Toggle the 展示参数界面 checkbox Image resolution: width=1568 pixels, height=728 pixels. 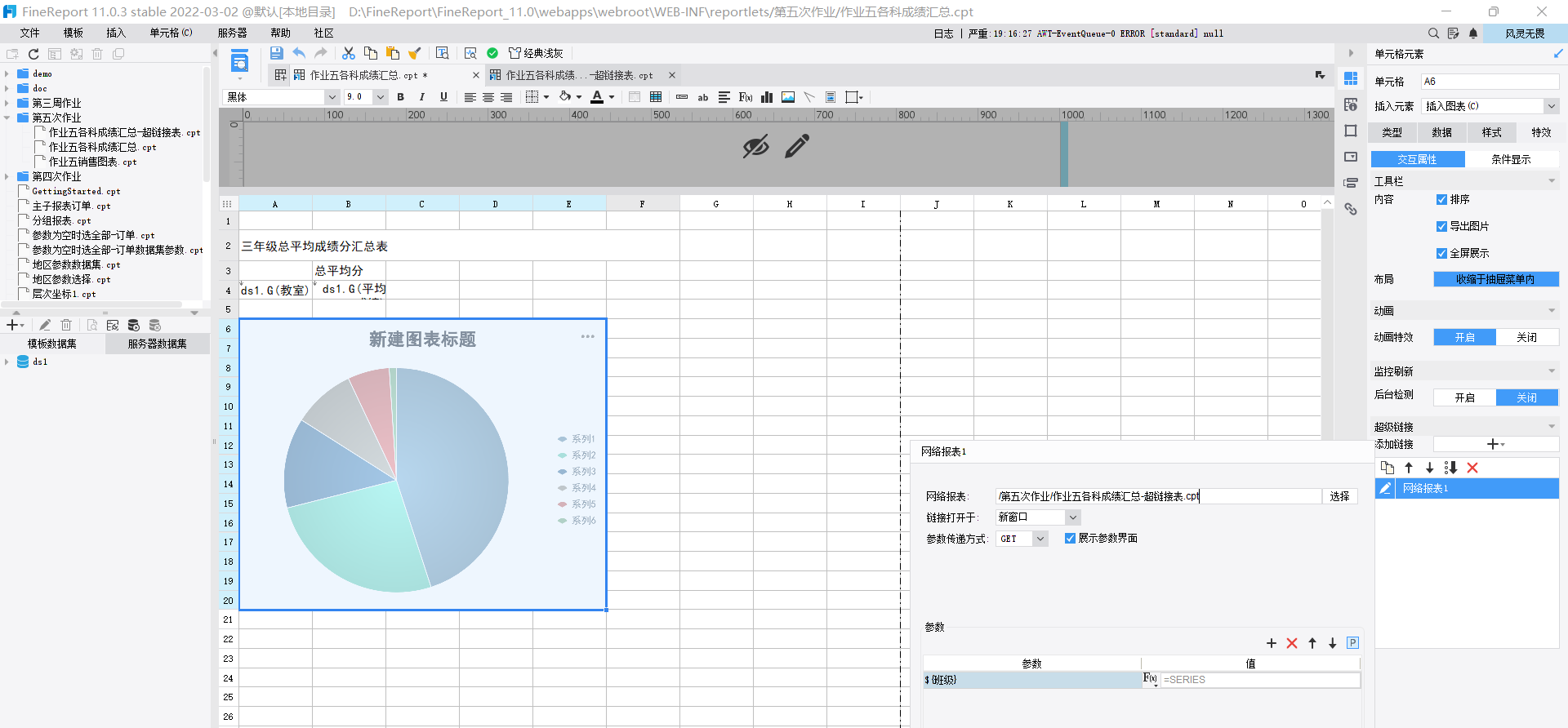(1070, 538)
